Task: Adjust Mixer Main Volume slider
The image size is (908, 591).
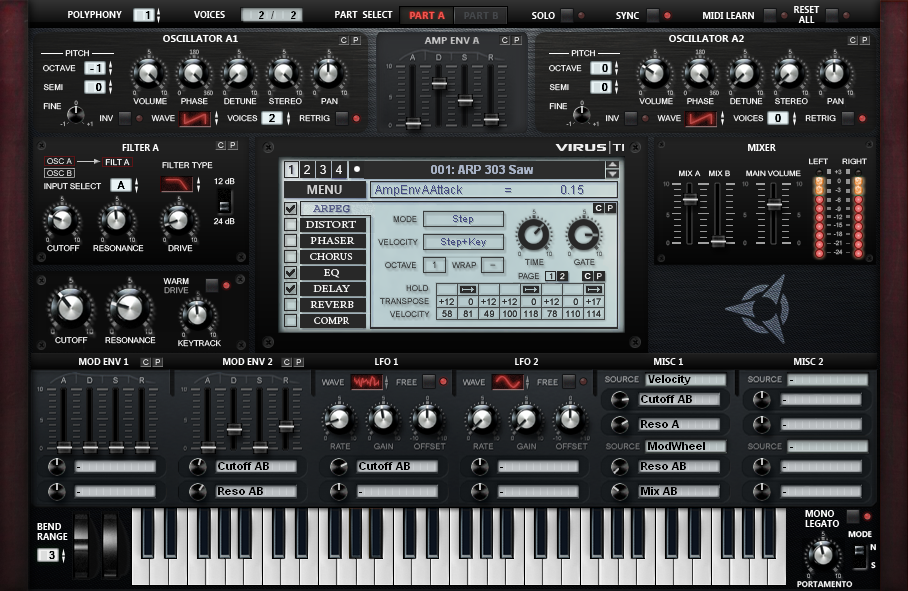Action: click(x=774, y=204)
